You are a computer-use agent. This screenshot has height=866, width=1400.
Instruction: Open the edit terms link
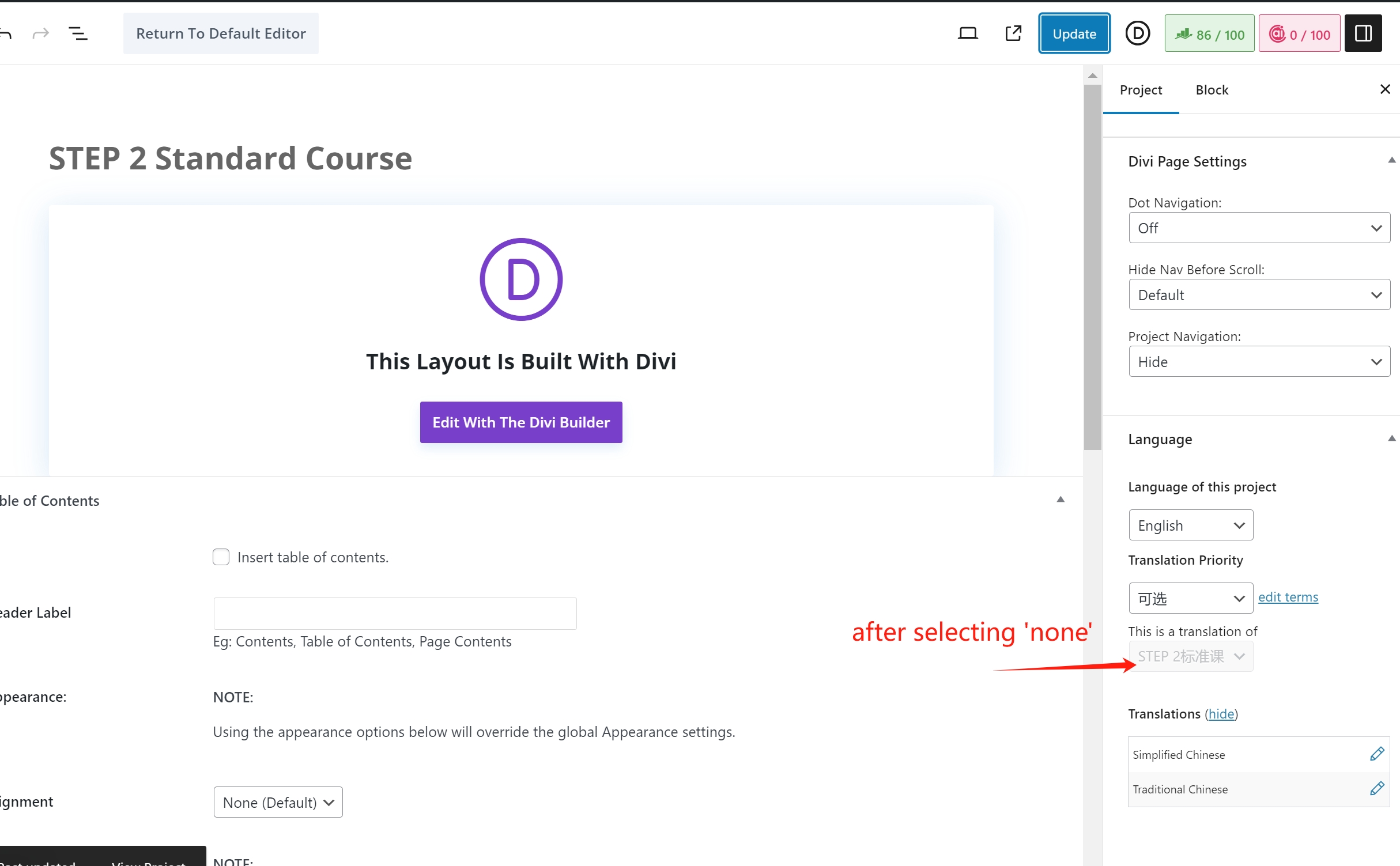pos(1288,597)
